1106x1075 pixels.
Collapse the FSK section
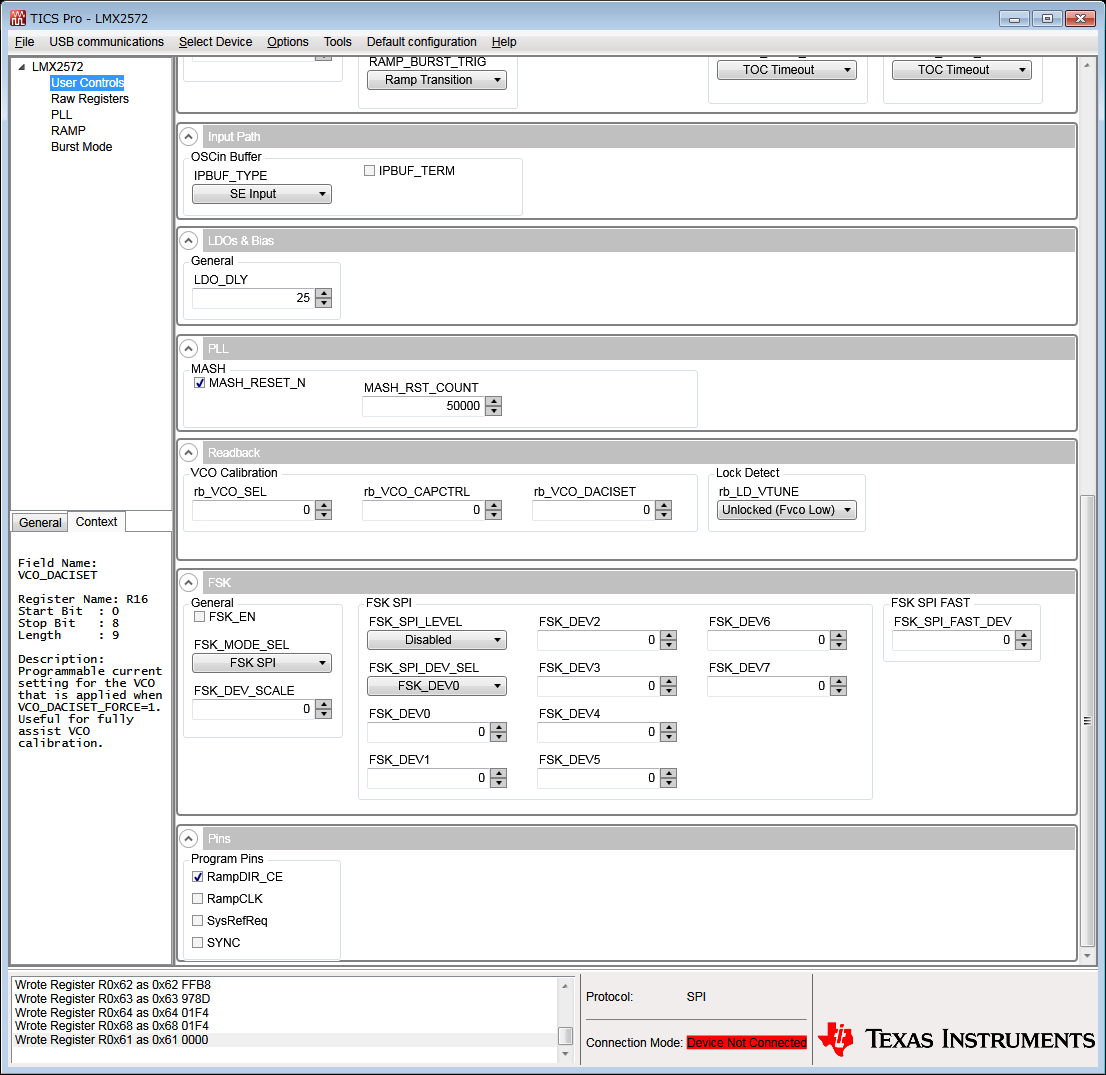pyautogui.click(x=188, y=583)
